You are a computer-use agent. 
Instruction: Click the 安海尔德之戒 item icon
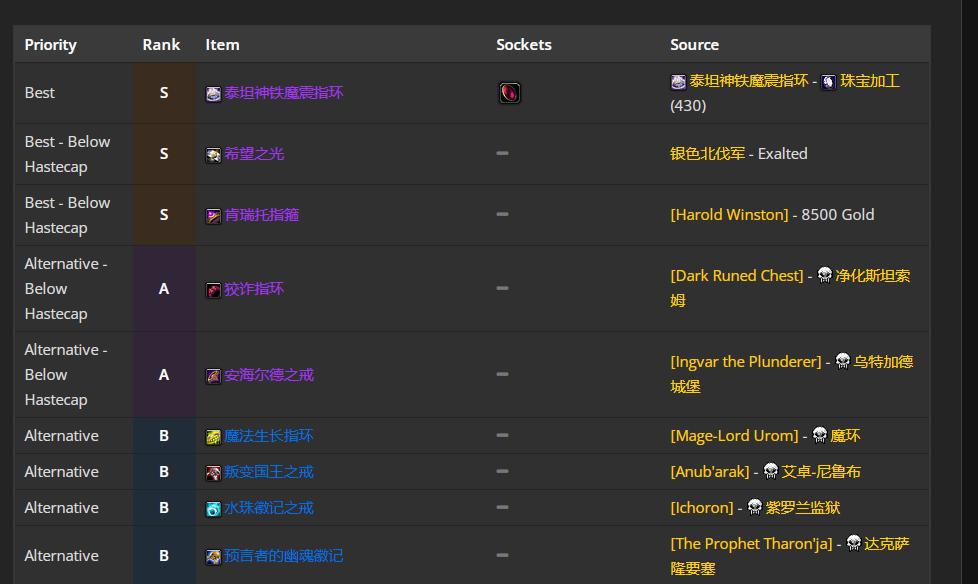pos(213,375)
